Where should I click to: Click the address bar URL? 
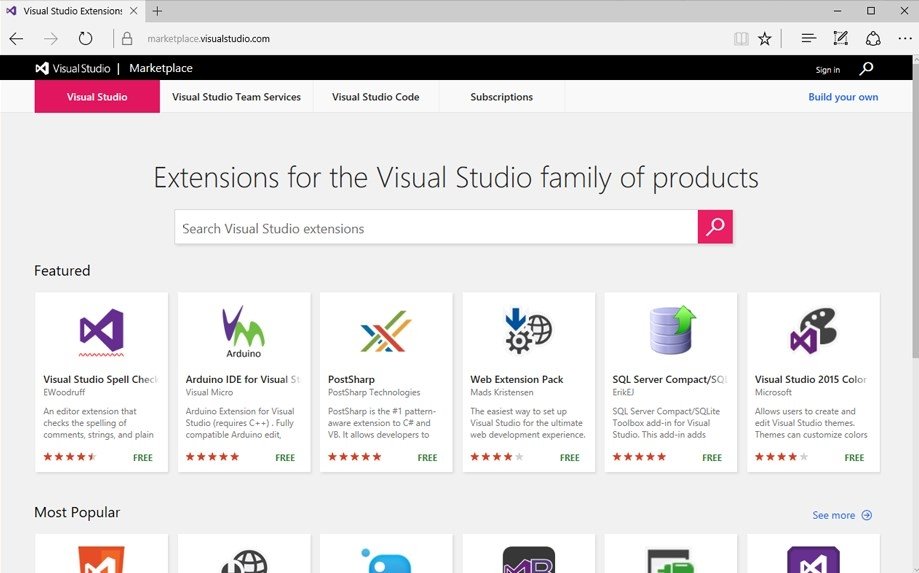pos(209,39)
